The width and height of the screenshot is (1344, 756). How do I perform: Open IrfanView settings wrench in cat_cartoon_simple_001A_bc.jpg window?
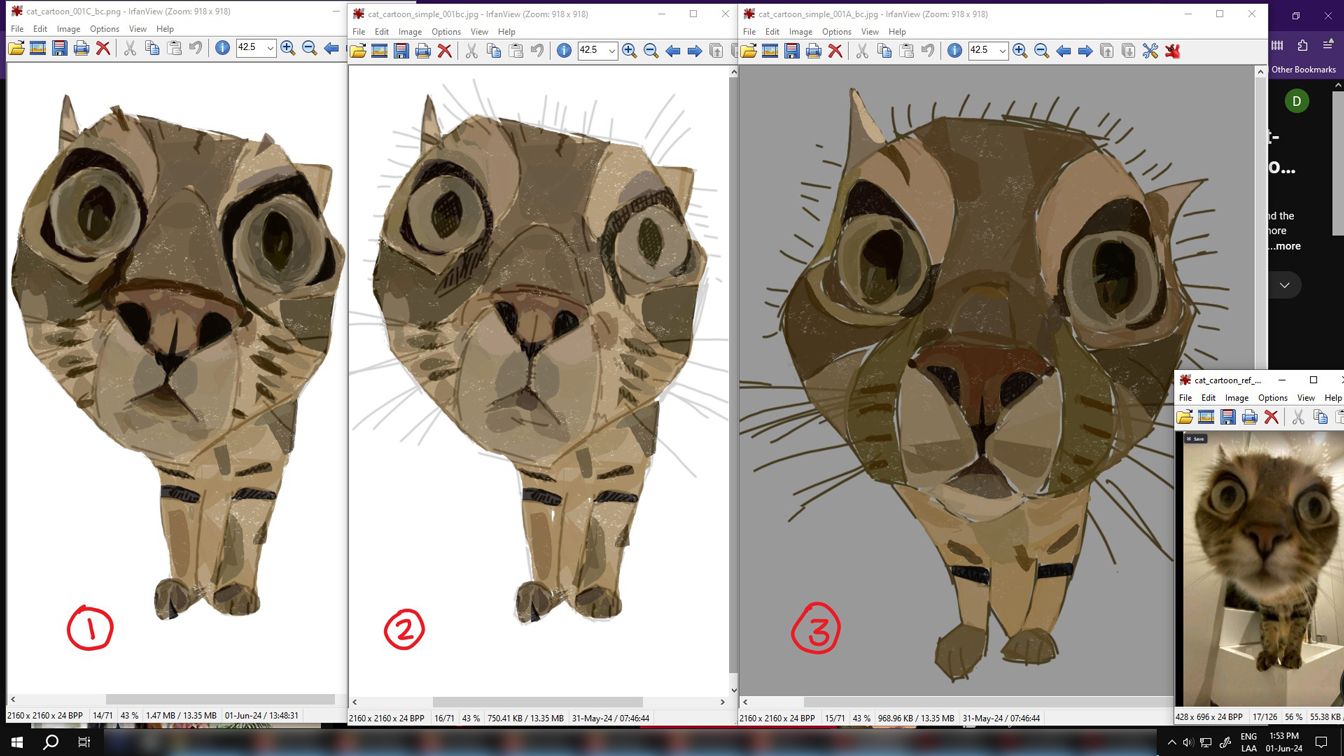1150,50
